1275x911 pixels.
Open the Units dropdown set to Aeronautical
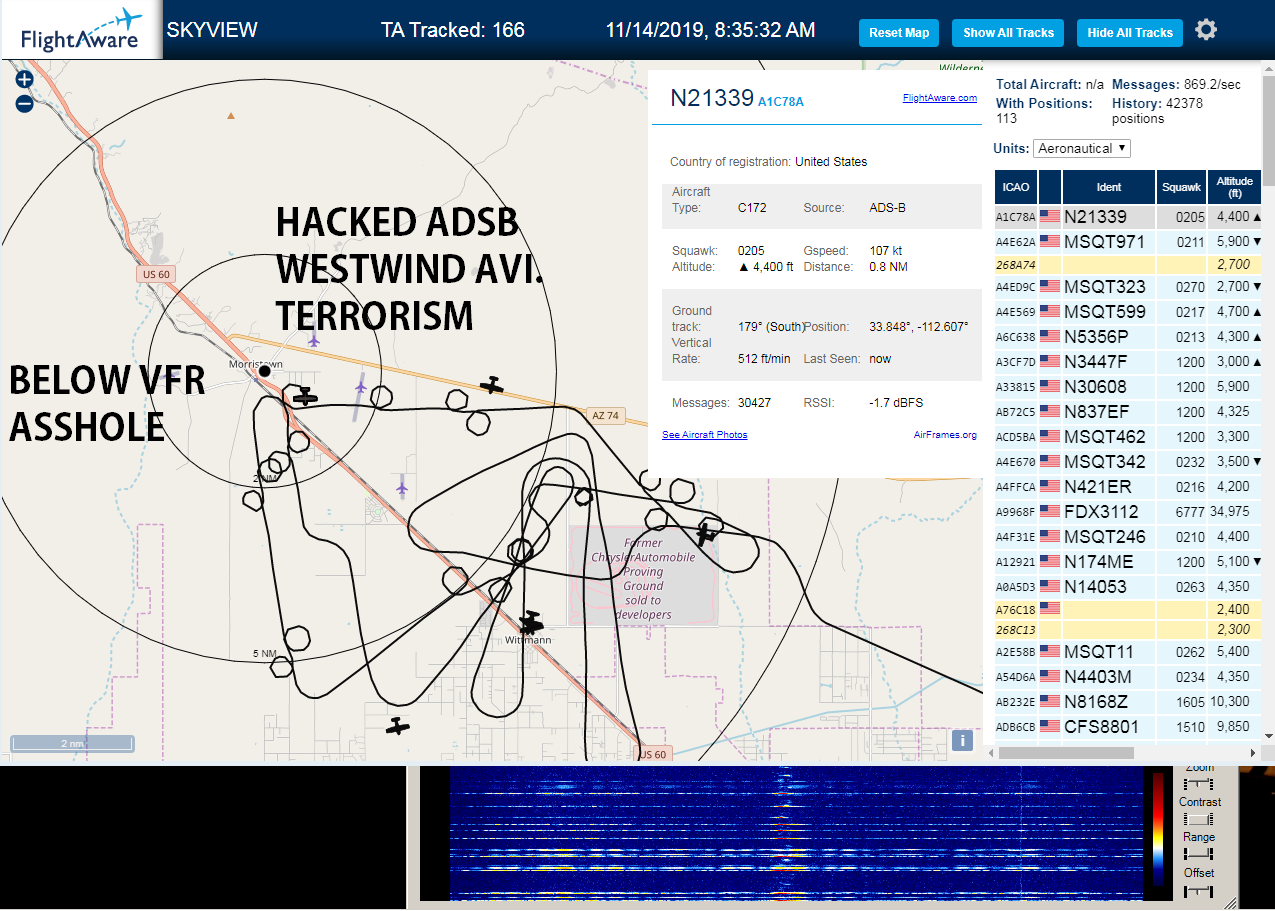[1082, 148]
